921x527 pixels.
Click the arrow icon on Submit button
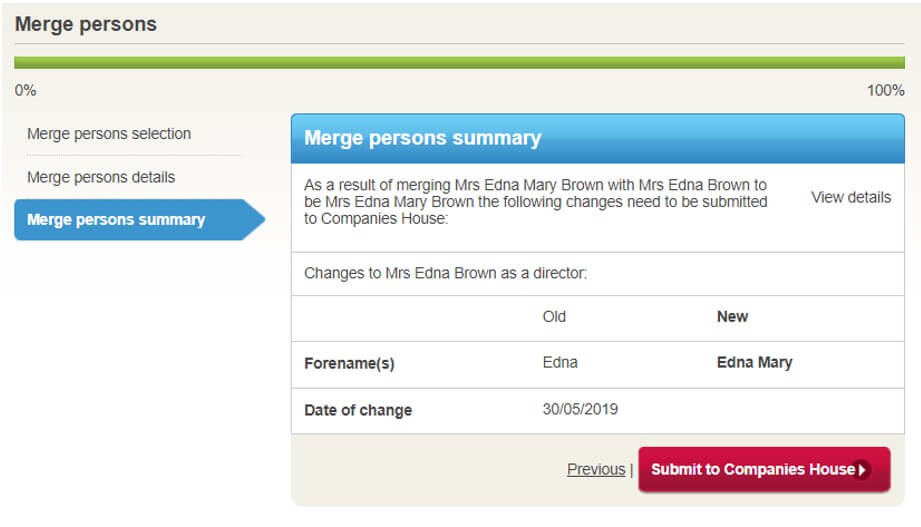(863, 470)
